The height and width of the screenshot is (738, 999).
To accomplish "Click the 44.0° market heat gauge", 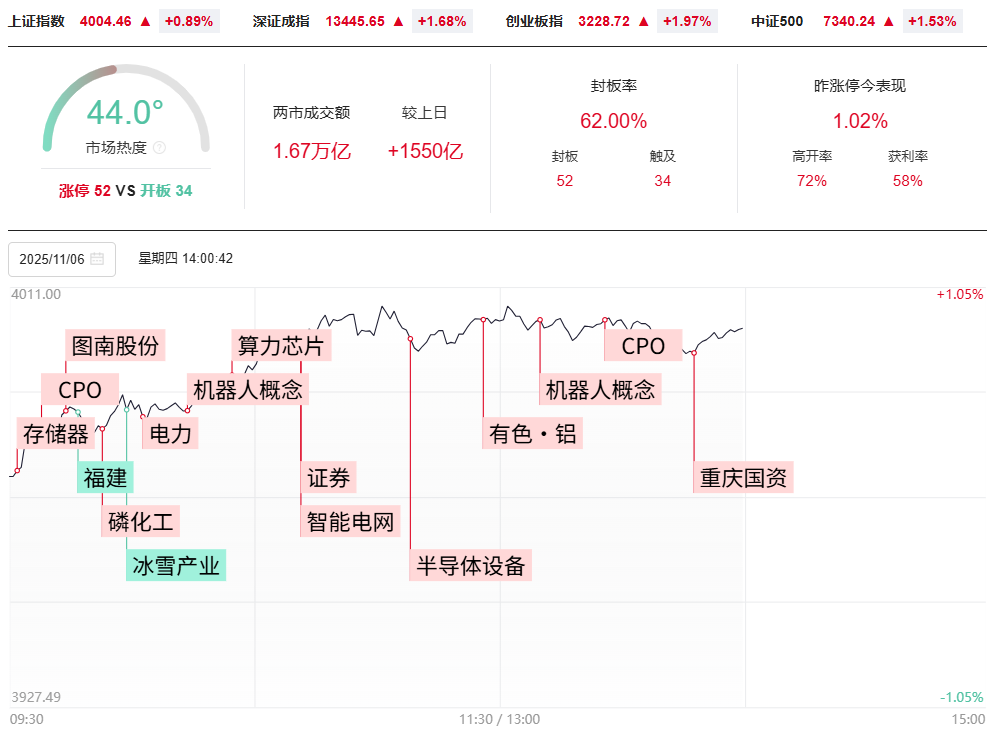I will click(125, 112).
